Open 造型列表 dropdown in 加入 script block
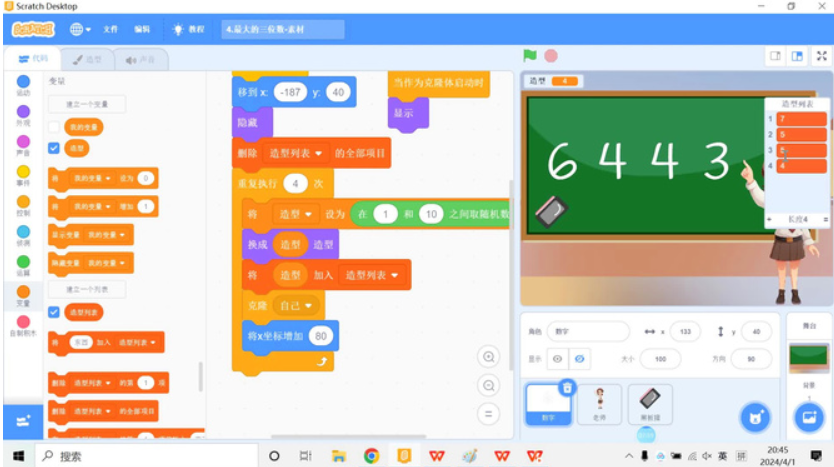 pyautogui.click(x=371, y=275)
